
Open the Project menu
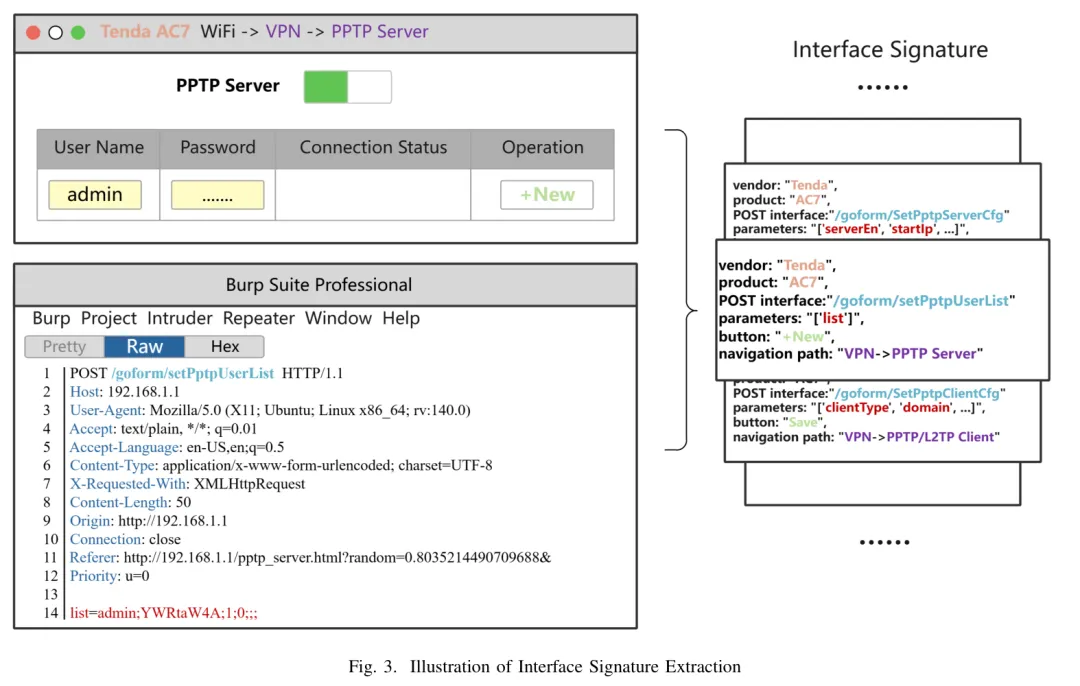click(109, 318)
